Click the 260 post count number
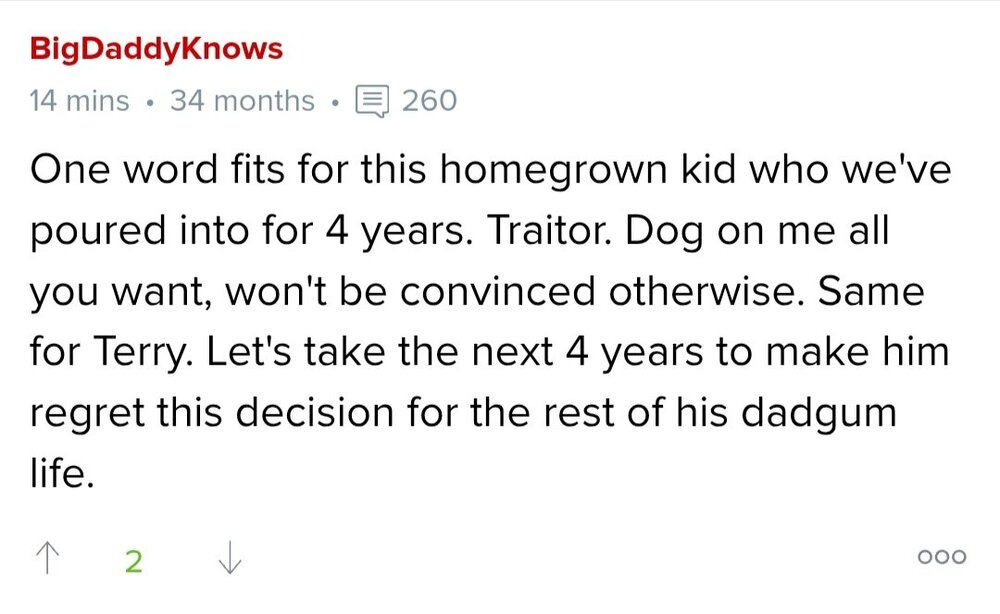 pyautogui.click(x=429, y=101)
